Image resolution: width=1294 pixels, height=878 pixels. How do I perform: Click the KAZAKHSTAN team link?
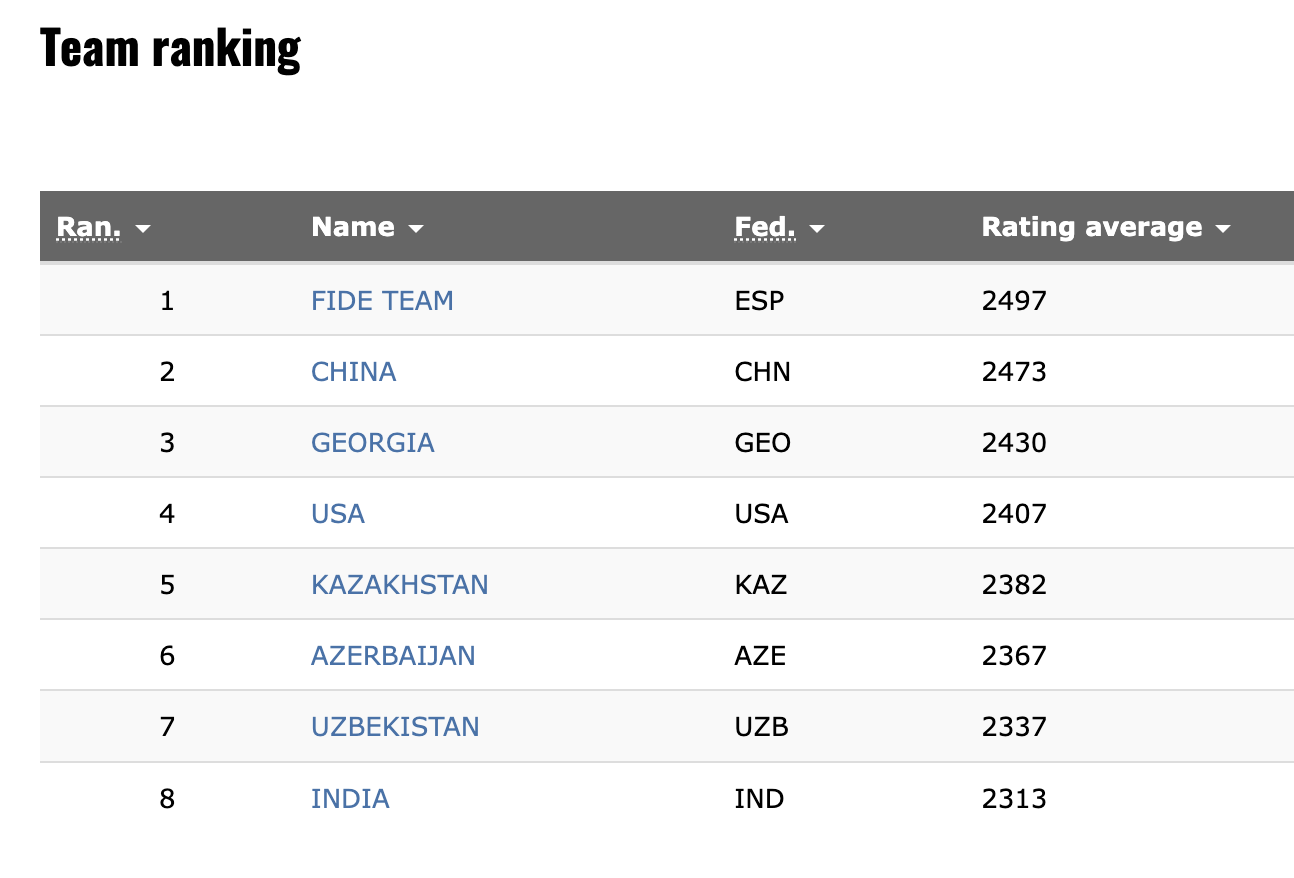pyautogui.click(x=399, y=585)
